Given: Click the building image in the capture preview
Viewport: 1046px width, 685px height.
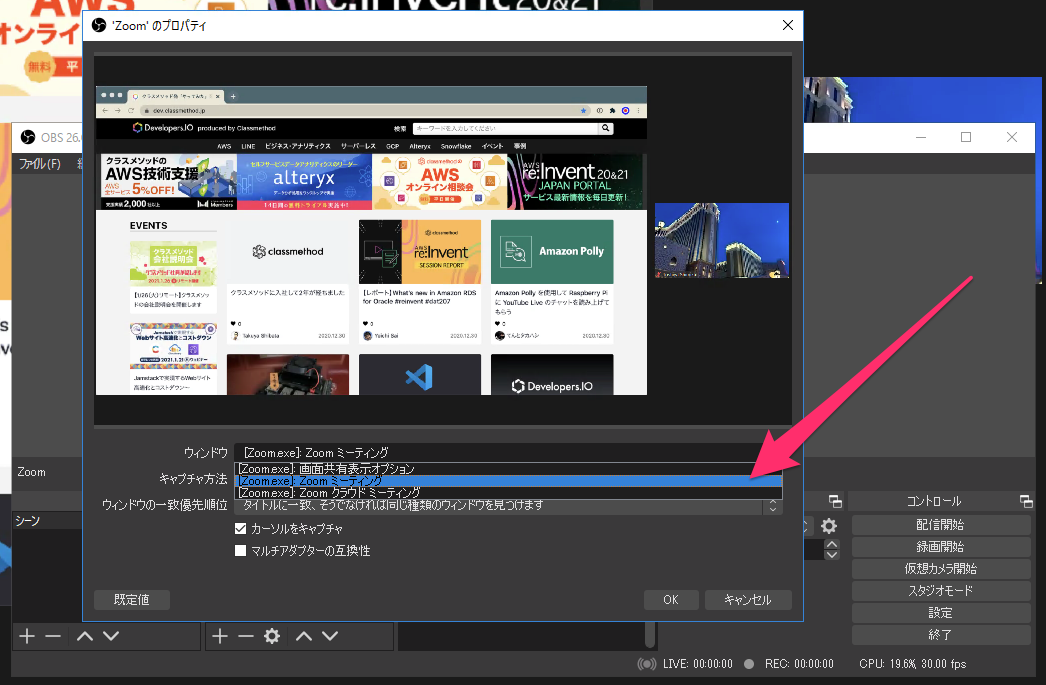Looking at the screenshot, I should coord(722,240).
